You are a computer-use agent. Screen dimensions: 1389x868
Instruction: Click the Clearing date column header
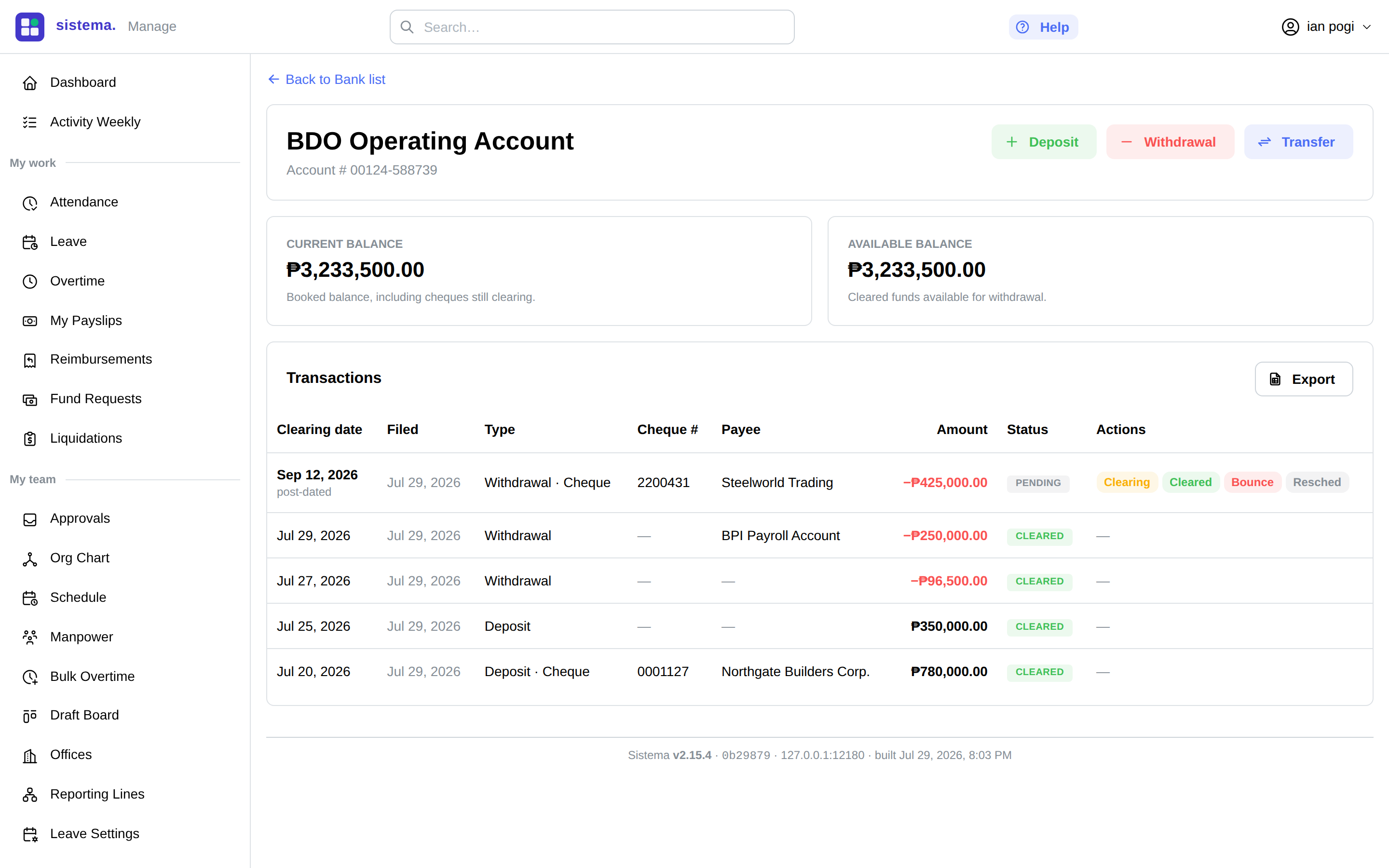point(319,429)
